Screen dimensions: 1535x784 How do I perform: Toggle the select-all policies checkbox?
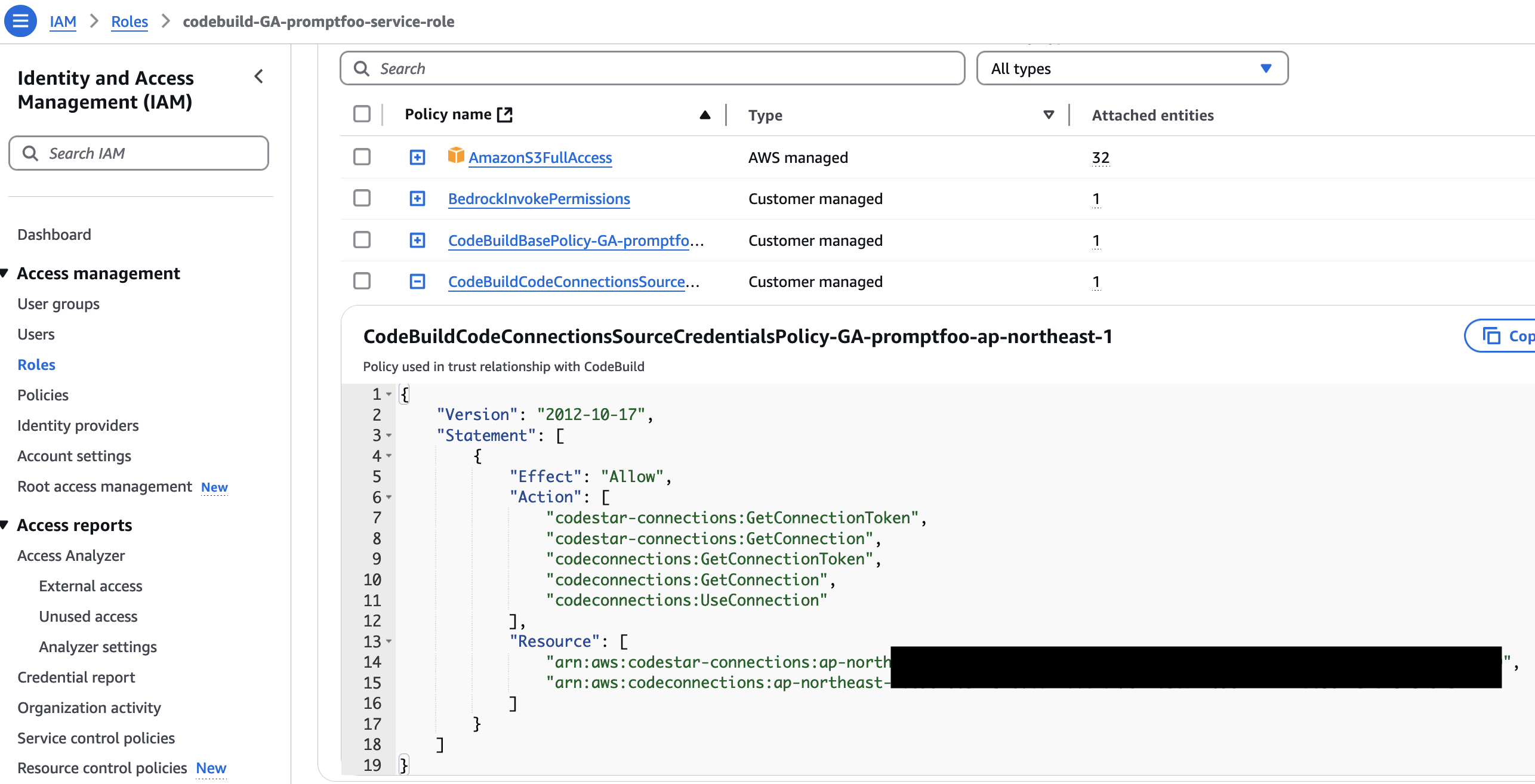click(362, 114)
